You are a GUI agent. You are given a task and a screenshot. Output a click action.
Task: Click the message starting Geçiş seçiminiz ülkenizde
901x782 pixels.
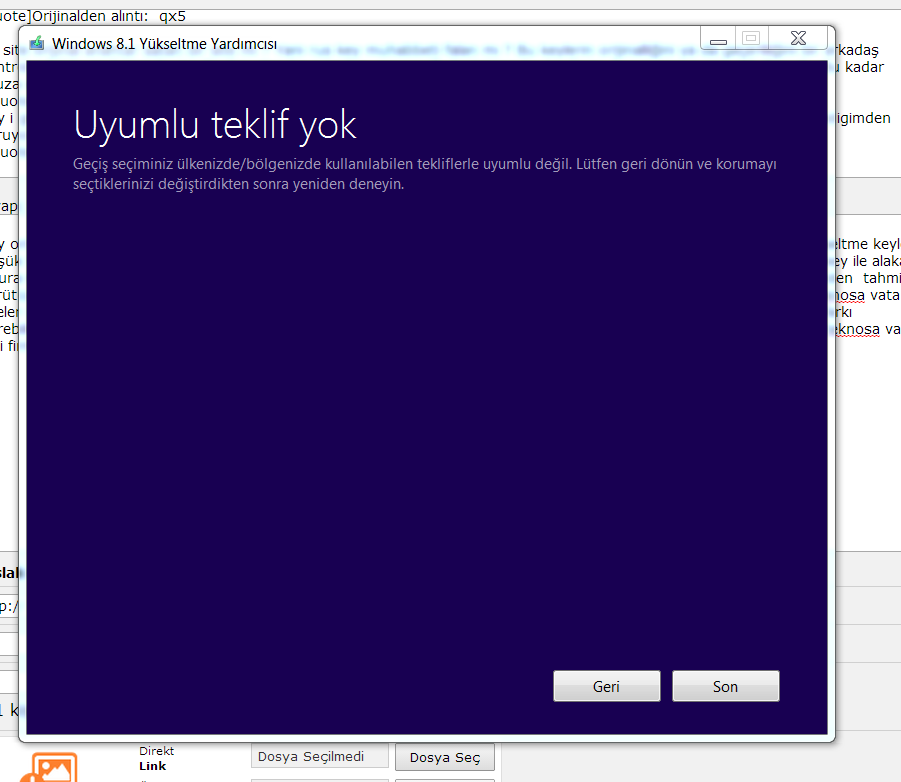coord(425,174)
